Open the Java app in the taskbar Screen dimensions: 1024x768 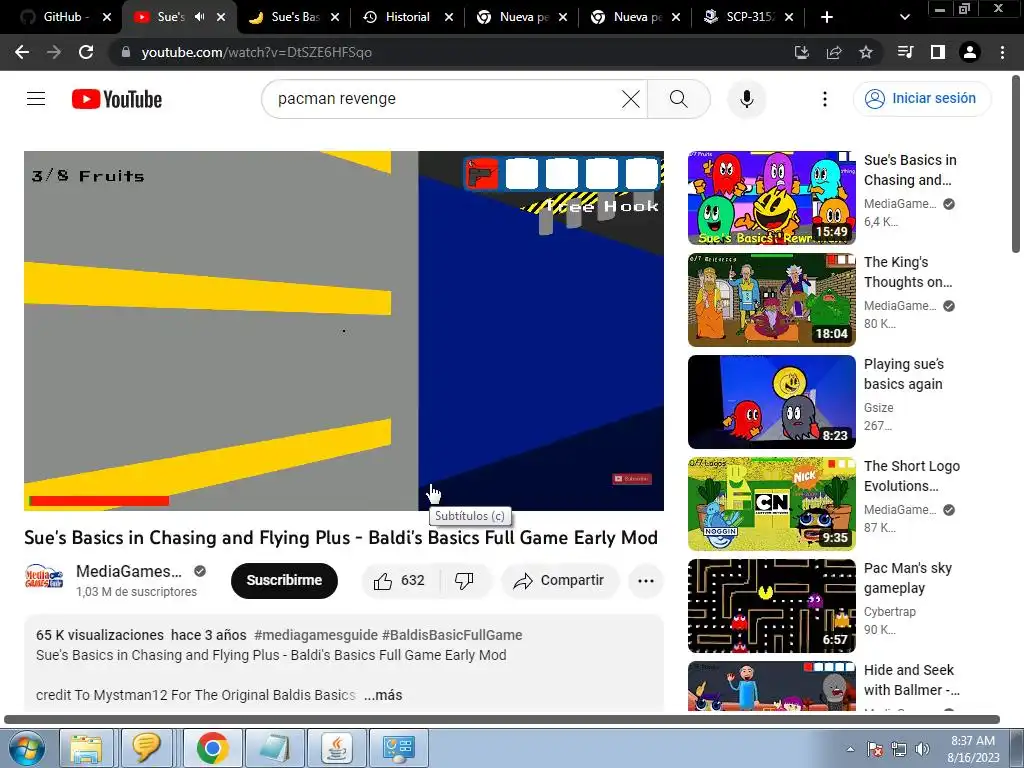coord(336,748)
